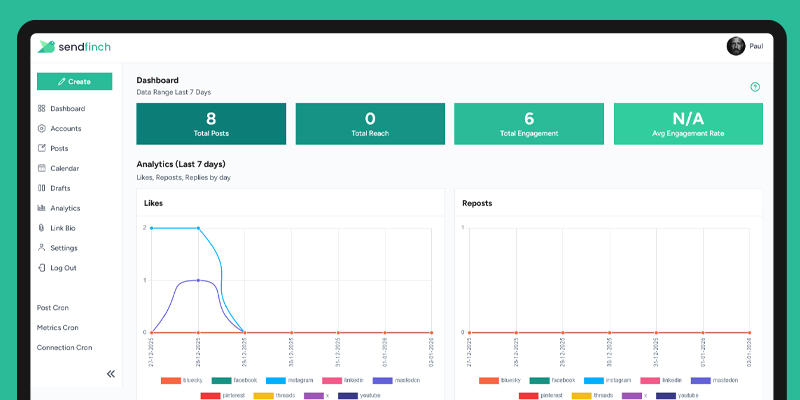
Task: Open Analytics via the bar chart icon
Action: 41,208
